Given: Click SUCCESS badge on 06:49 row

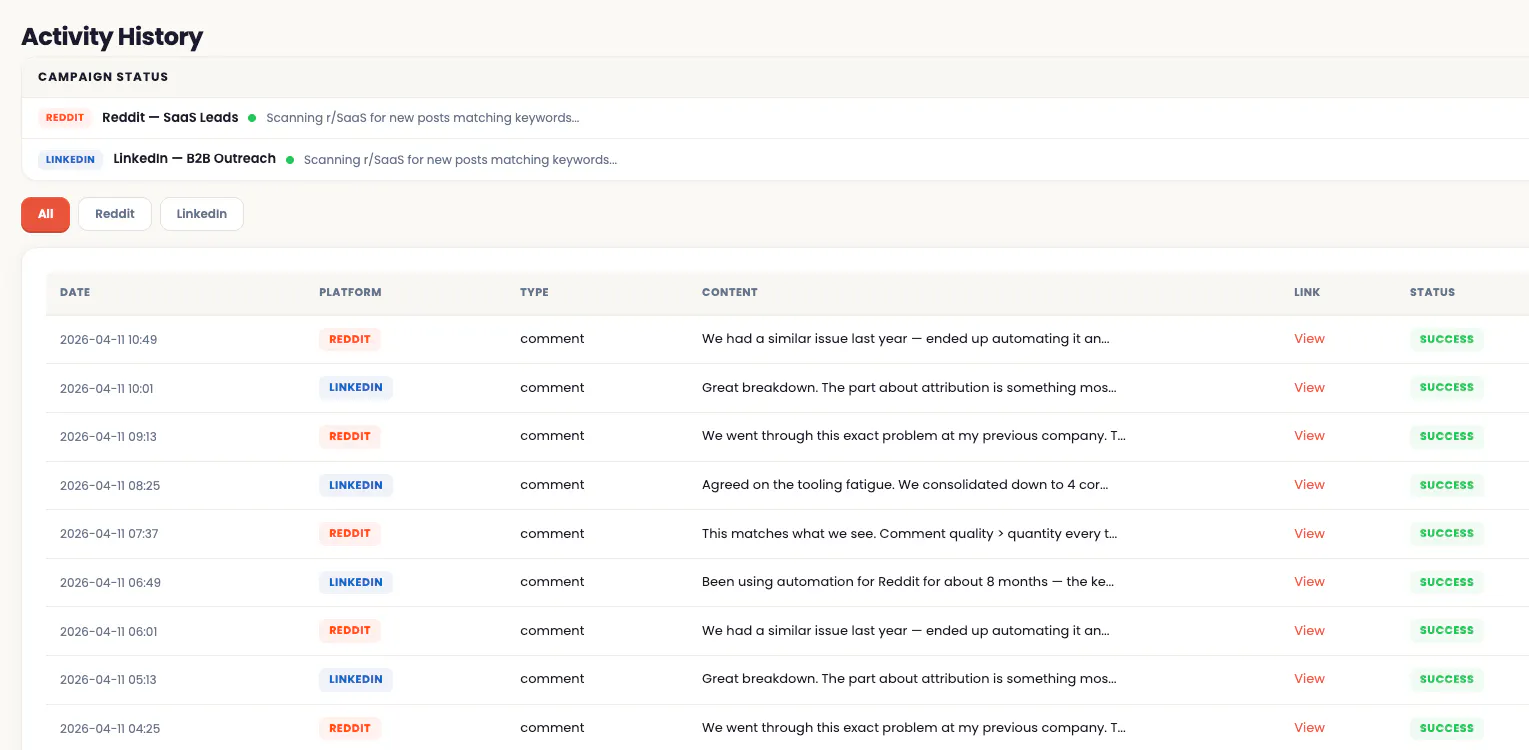Looking at the screenshot, I should [1447, 582].
